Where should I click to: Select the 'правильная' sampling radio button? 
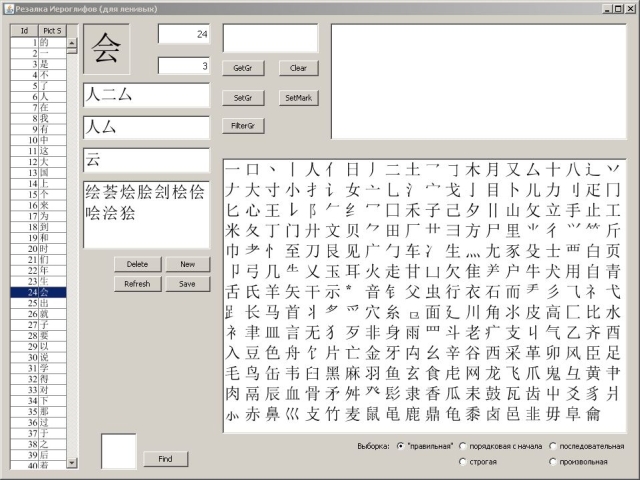400,446
